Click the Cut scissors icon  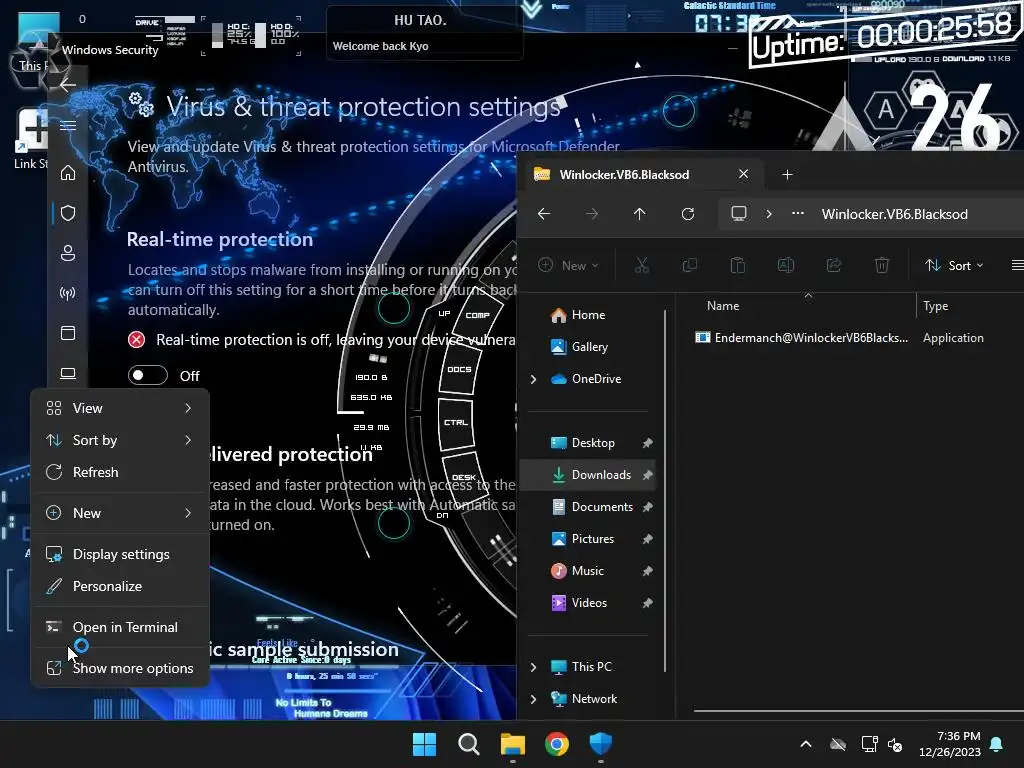[x=642, y=265]
